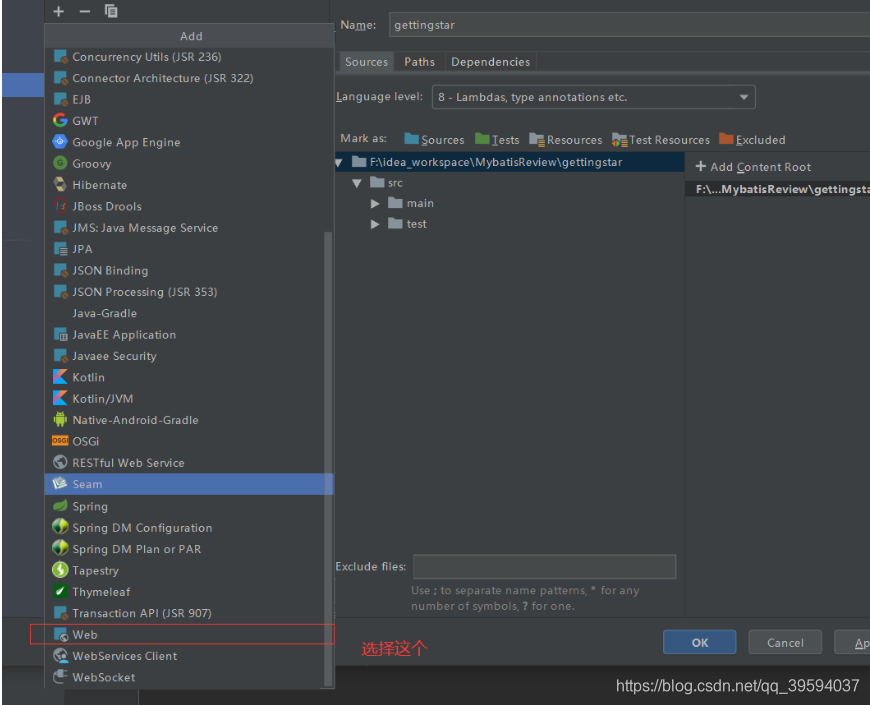The image size is (870, 705).
Task: Select the RESTful Web Service icon
Action: (60, 462)
